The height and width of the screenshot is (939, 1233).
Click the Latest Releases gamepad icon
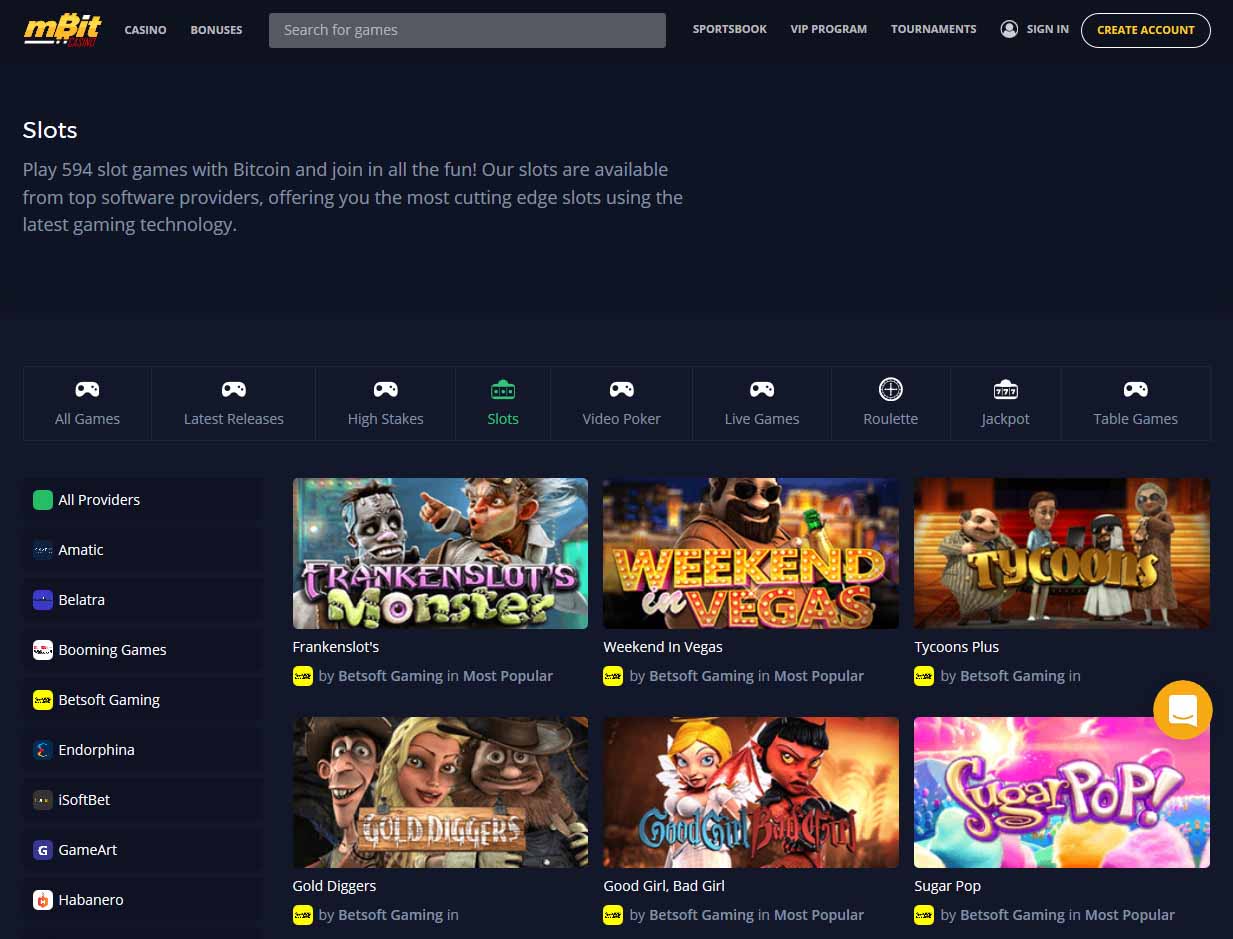click(x=234, y=389)
